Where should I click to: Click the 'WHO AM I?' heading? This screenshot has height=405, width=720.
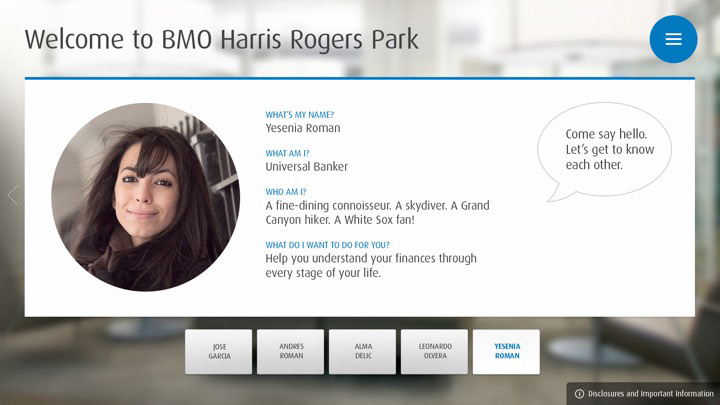286,192
